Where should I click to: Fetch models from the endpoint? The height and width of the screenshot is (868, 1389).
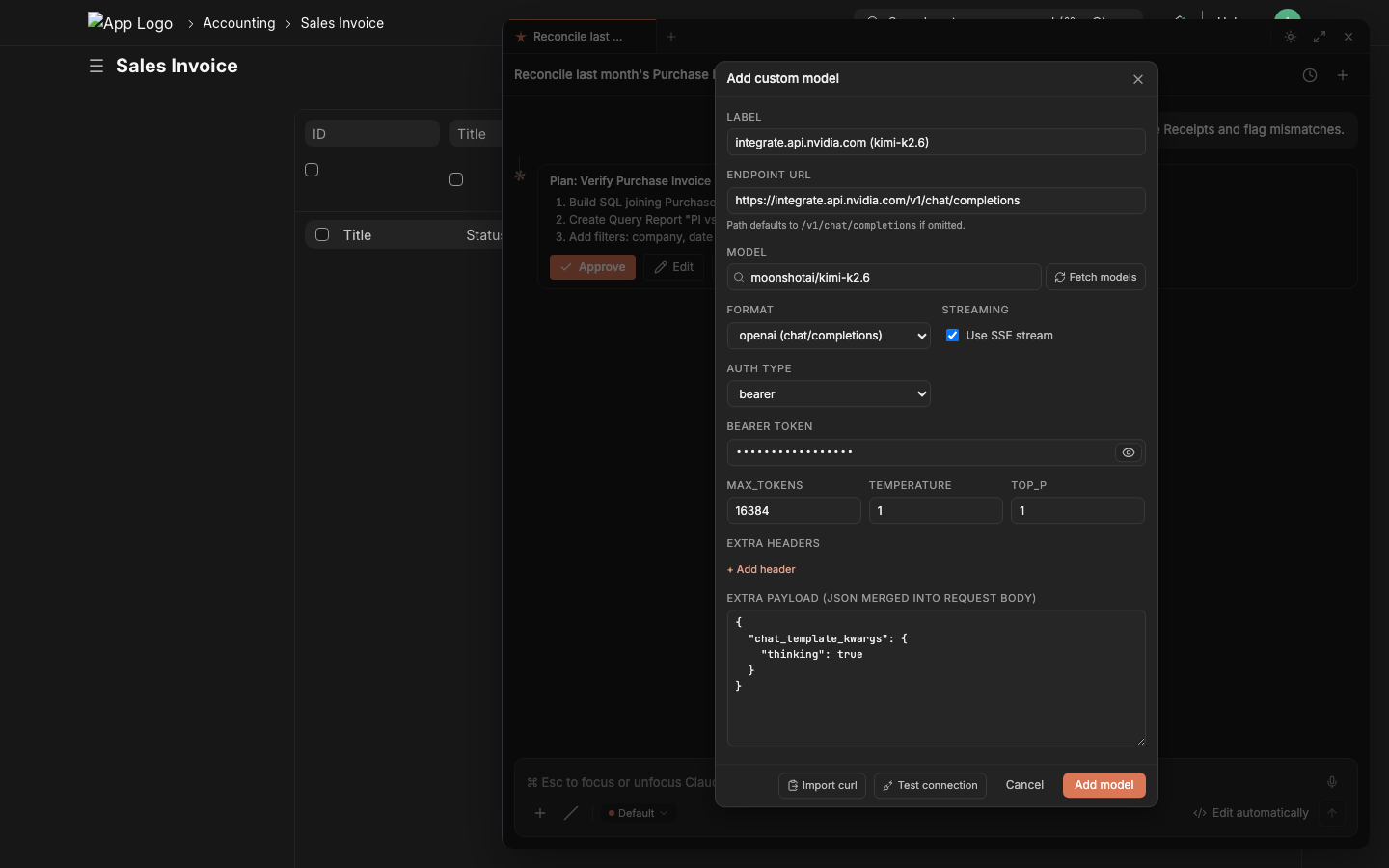pyautogui.click(x=1096, y=278)
